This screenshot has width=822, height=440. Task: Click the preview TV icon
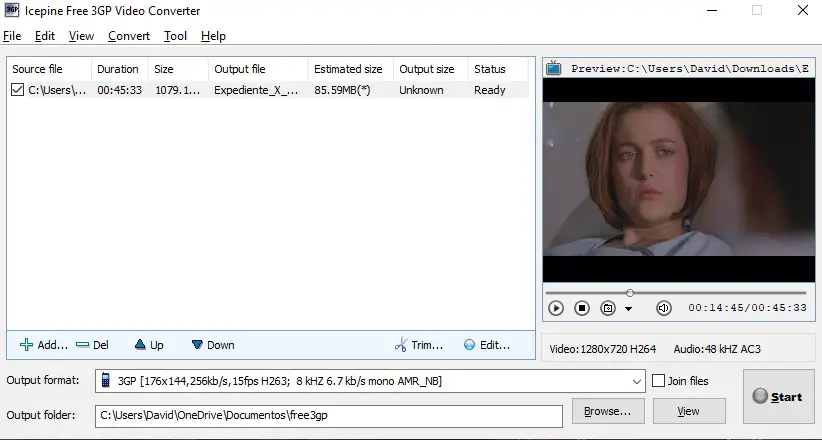pos(554,68)
